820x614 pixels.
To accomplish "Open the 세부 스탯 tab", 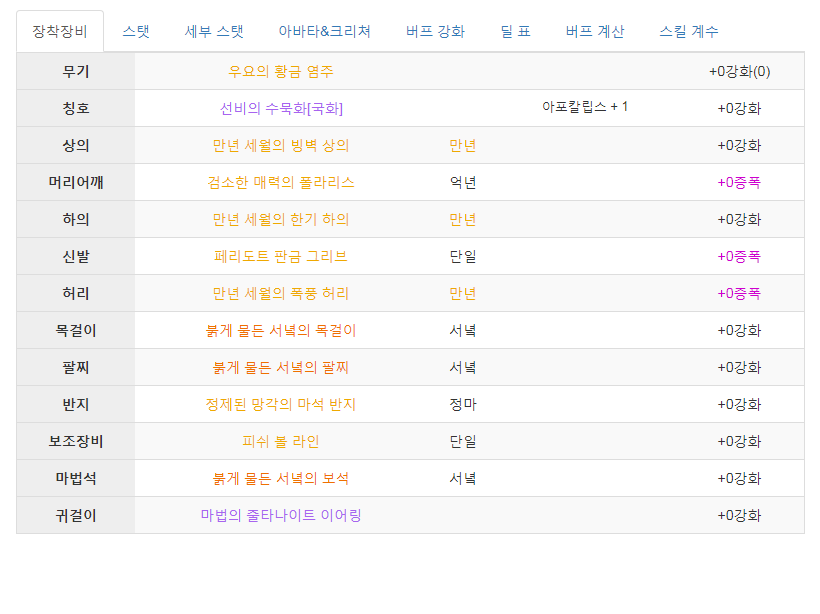I will (214, 31).
